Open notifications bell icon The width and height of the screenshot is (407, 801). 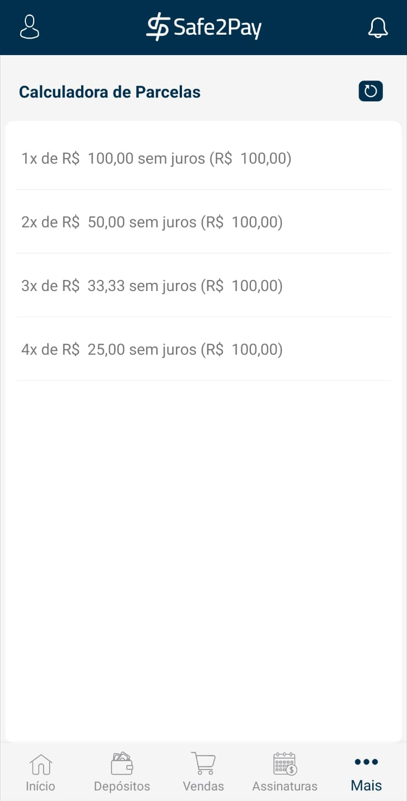pos(378,28)
